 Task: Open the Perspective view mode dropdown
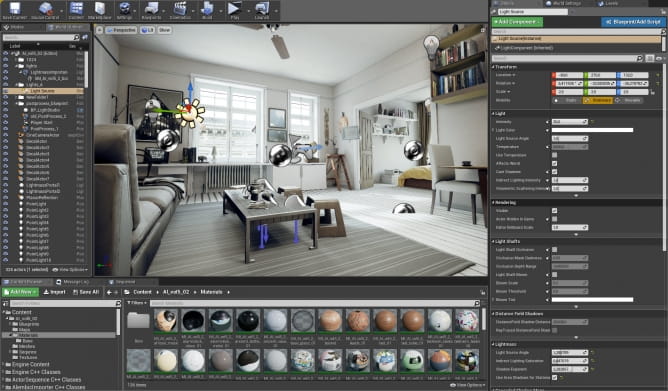[121, 30]
